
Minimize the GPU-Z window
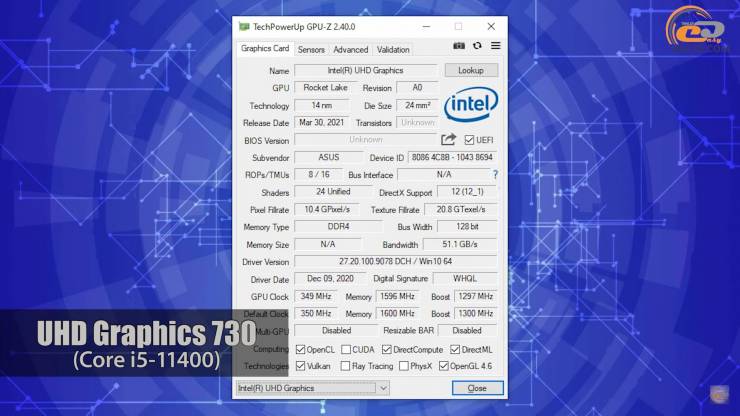(x=426, y=27)
